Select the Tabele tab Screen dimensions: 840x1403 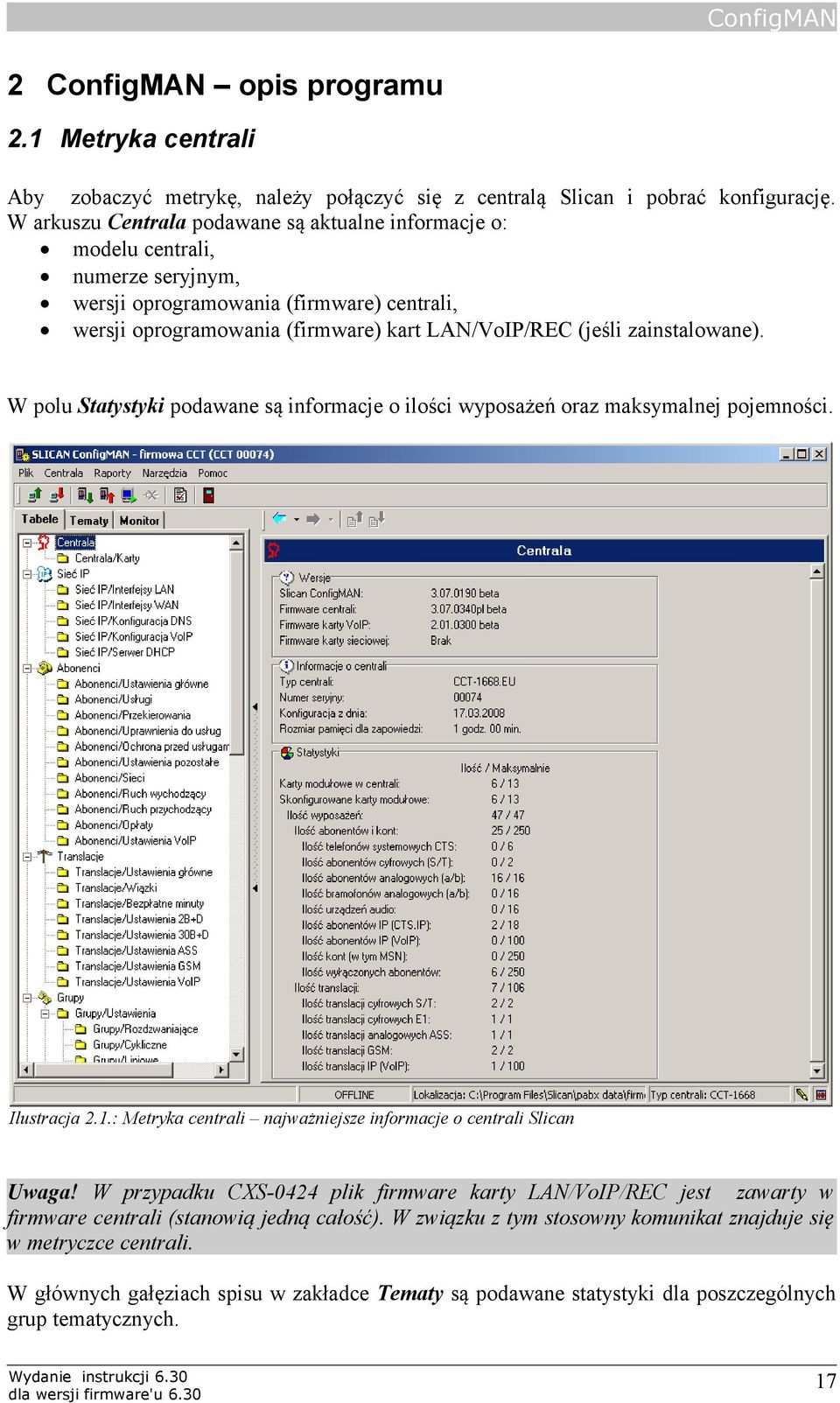[x=40, y=519]
